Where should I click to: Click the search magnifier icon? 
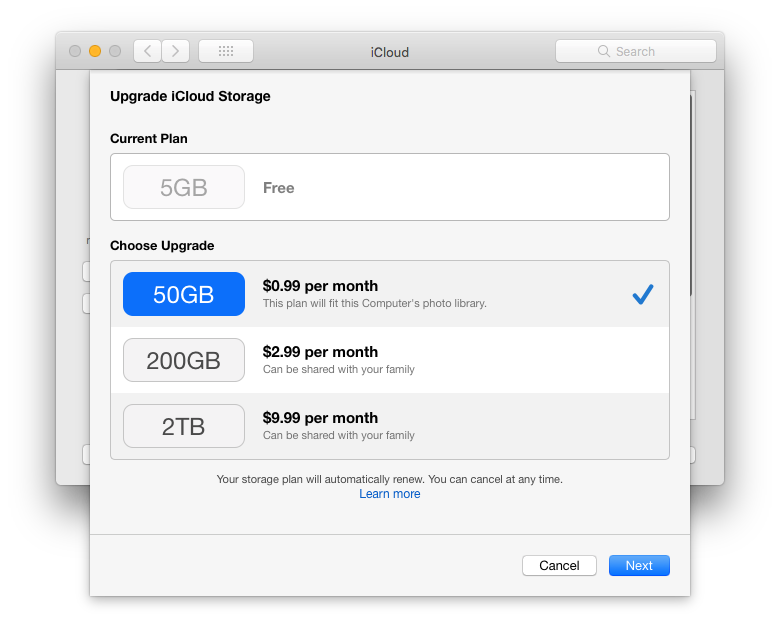point(604,51)
